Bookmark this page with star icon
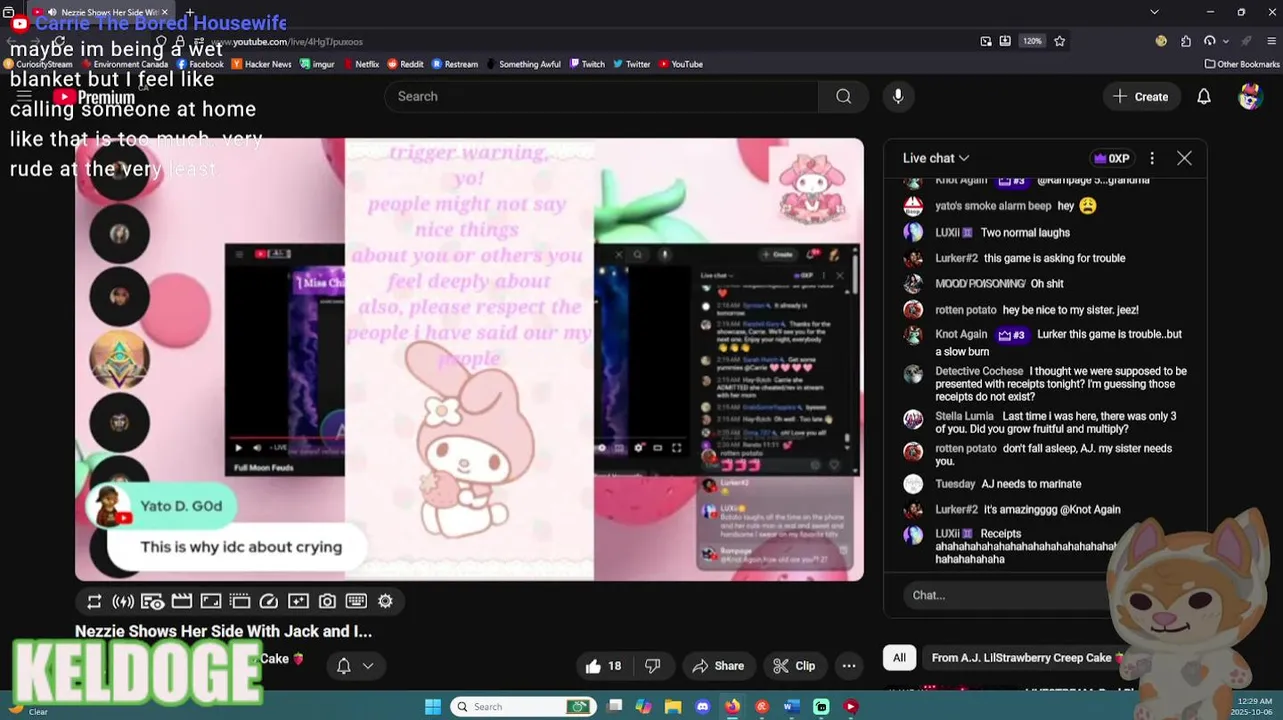This screenshot has height=720, width=1283. point(1060,41)
